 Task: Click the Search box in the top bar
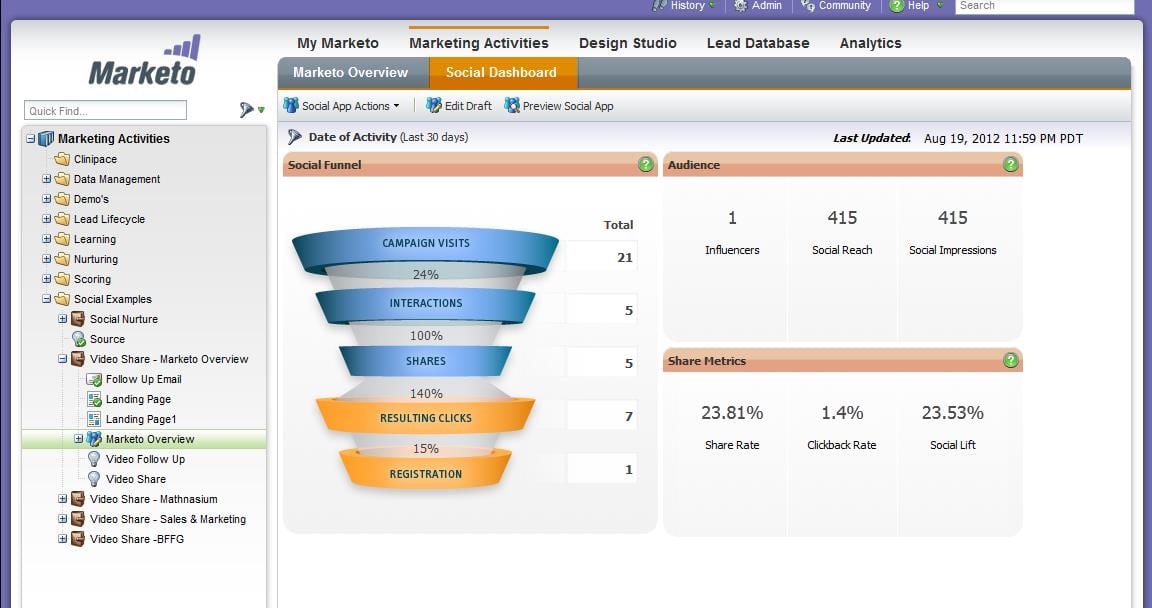(1044, 6)
